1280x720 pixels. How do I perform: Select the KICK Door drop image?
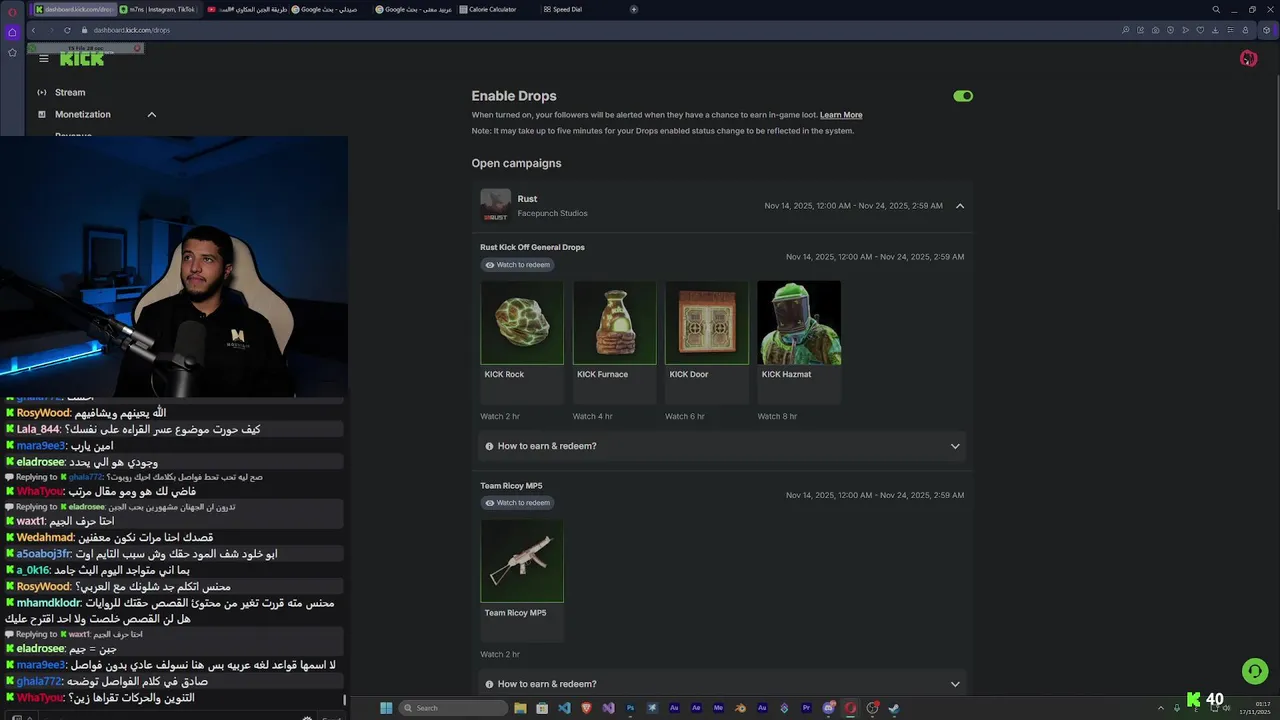click(707, 323)
